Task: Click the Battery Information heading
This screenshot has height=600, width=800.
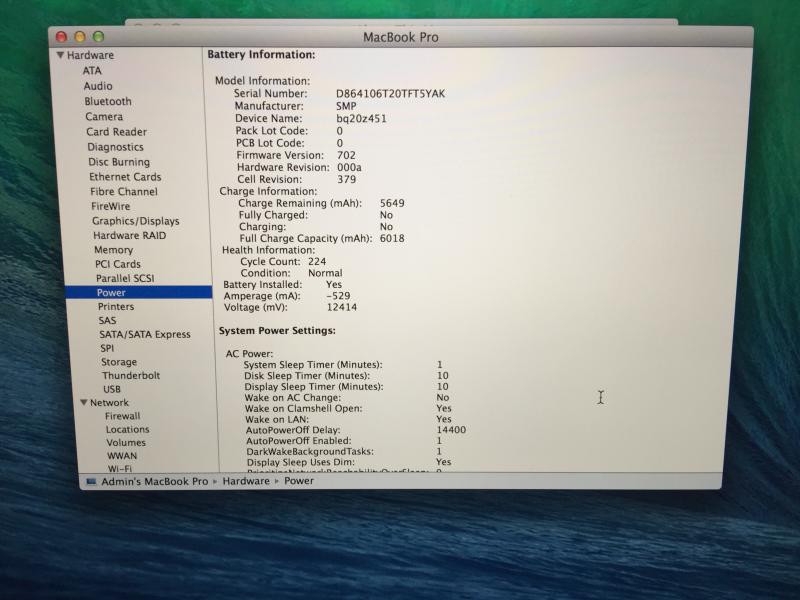Action: (x=261, y=55)
